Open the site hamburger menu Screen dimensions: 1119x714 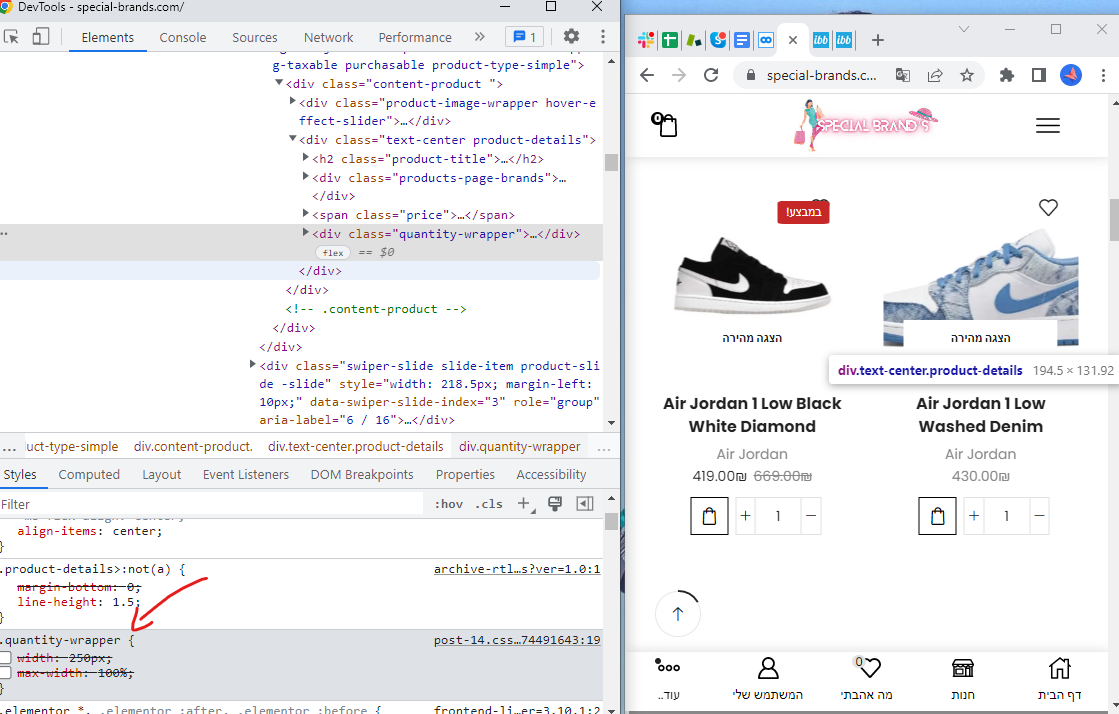click(1048, 126)
